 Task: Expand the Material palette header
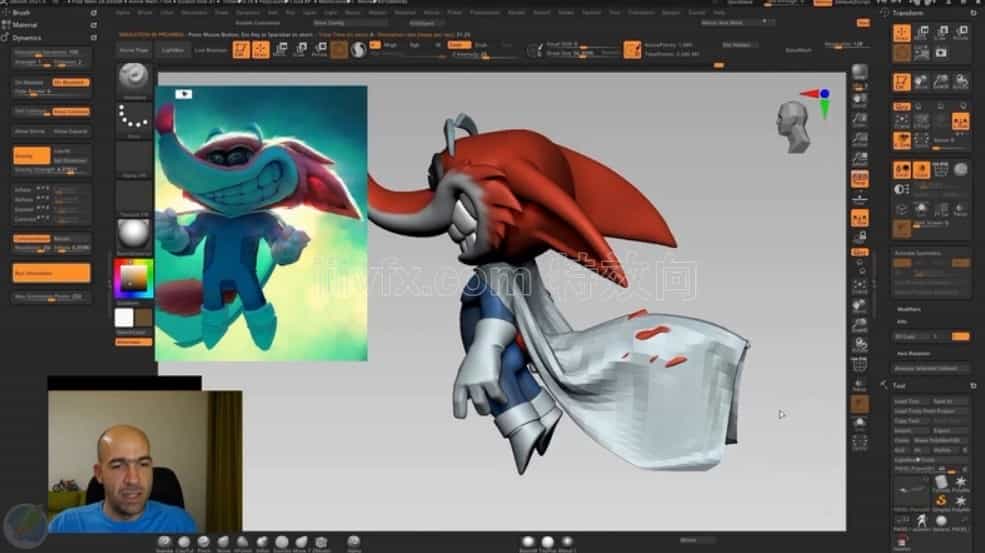tap(25, 25)
